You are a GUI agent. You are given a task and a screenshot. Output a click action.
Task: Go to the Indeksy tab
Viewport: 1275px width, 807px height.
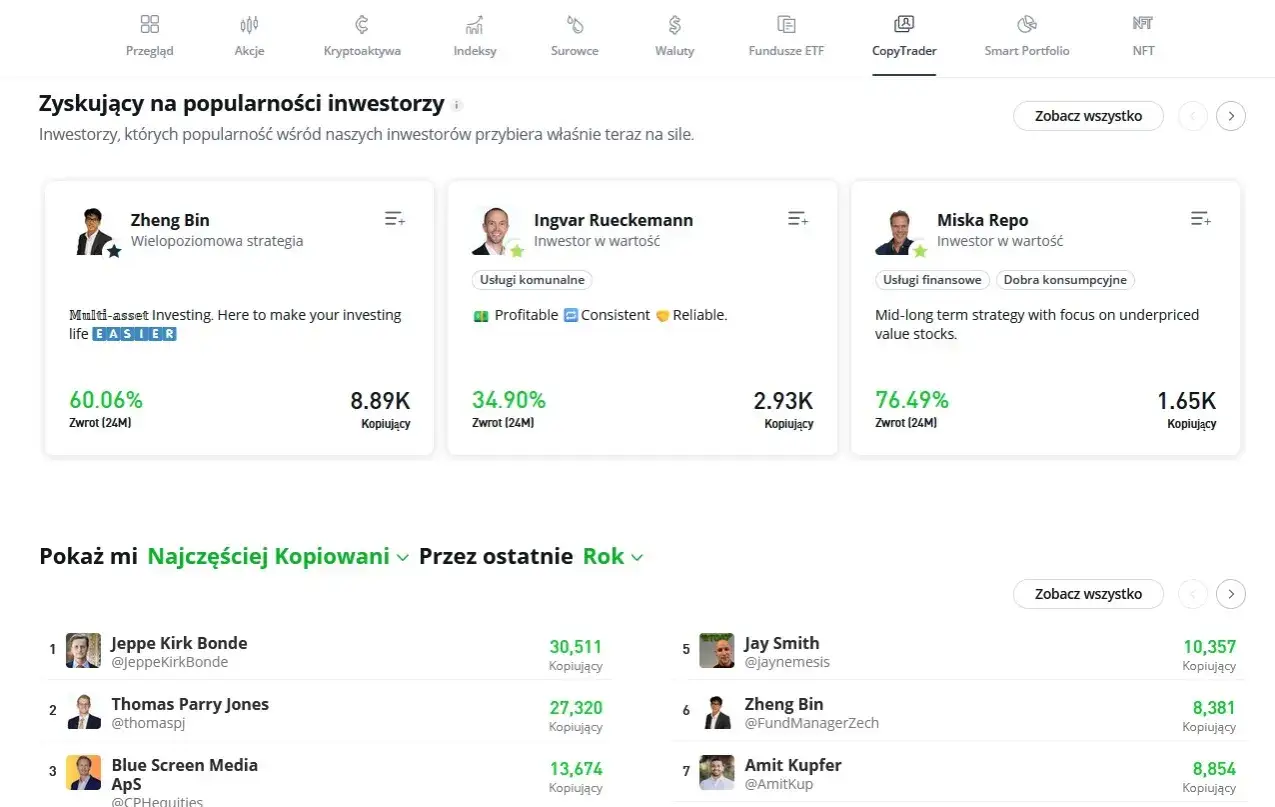point(474,37)
